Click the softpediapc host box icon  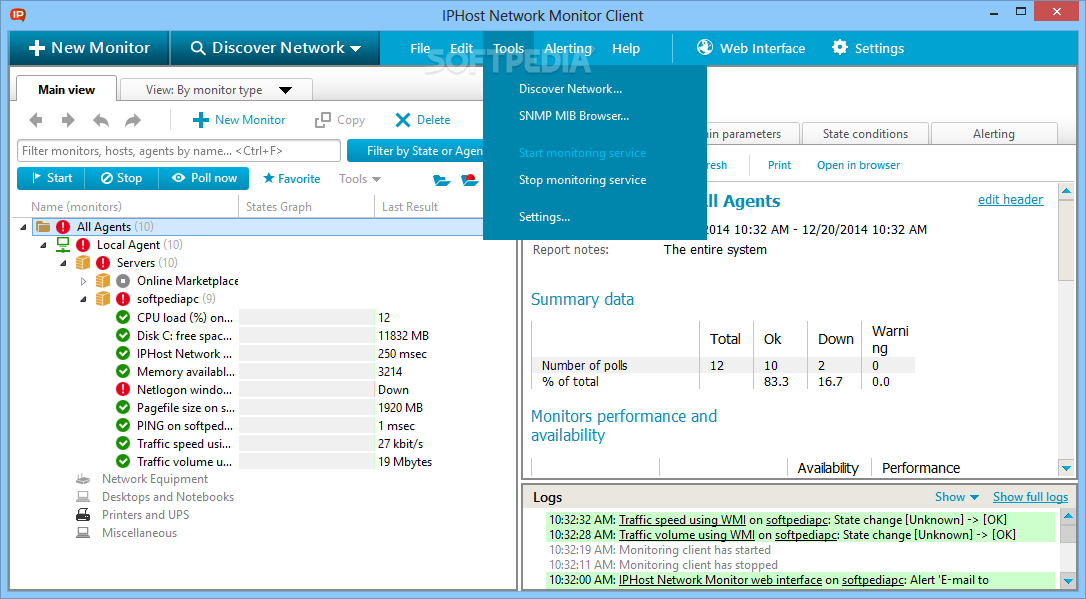pos(103,298)
